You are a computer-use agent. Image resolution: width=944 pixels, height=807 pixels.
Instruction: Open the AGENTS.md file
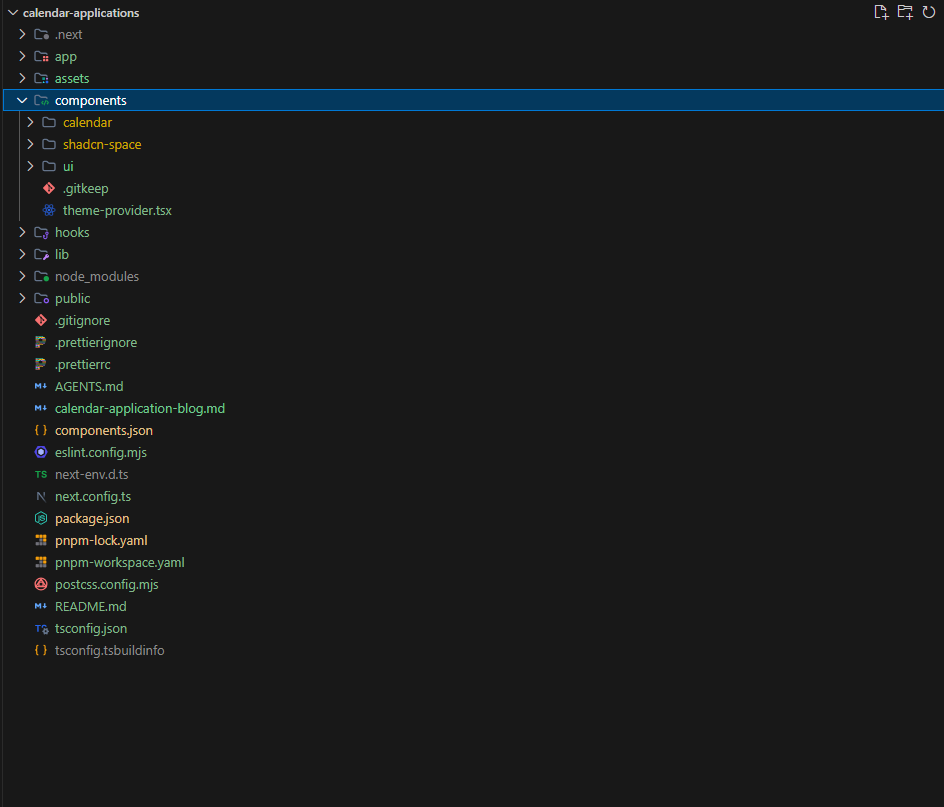click(x=89, y=387)
